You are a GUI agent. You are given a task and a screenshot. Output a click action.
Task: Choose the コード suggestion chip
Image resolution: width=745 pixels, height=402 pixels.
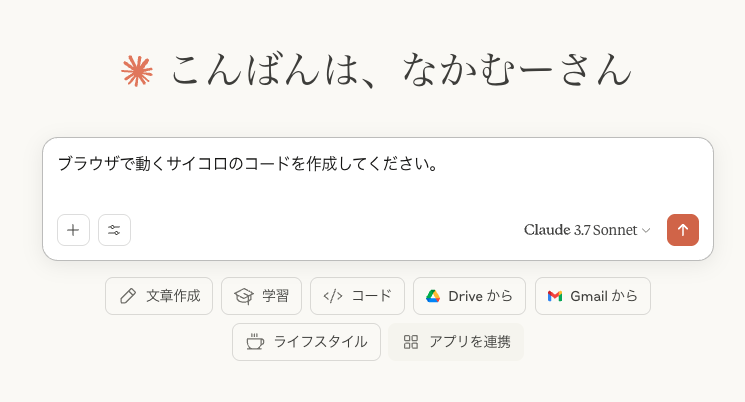(357, 296)
